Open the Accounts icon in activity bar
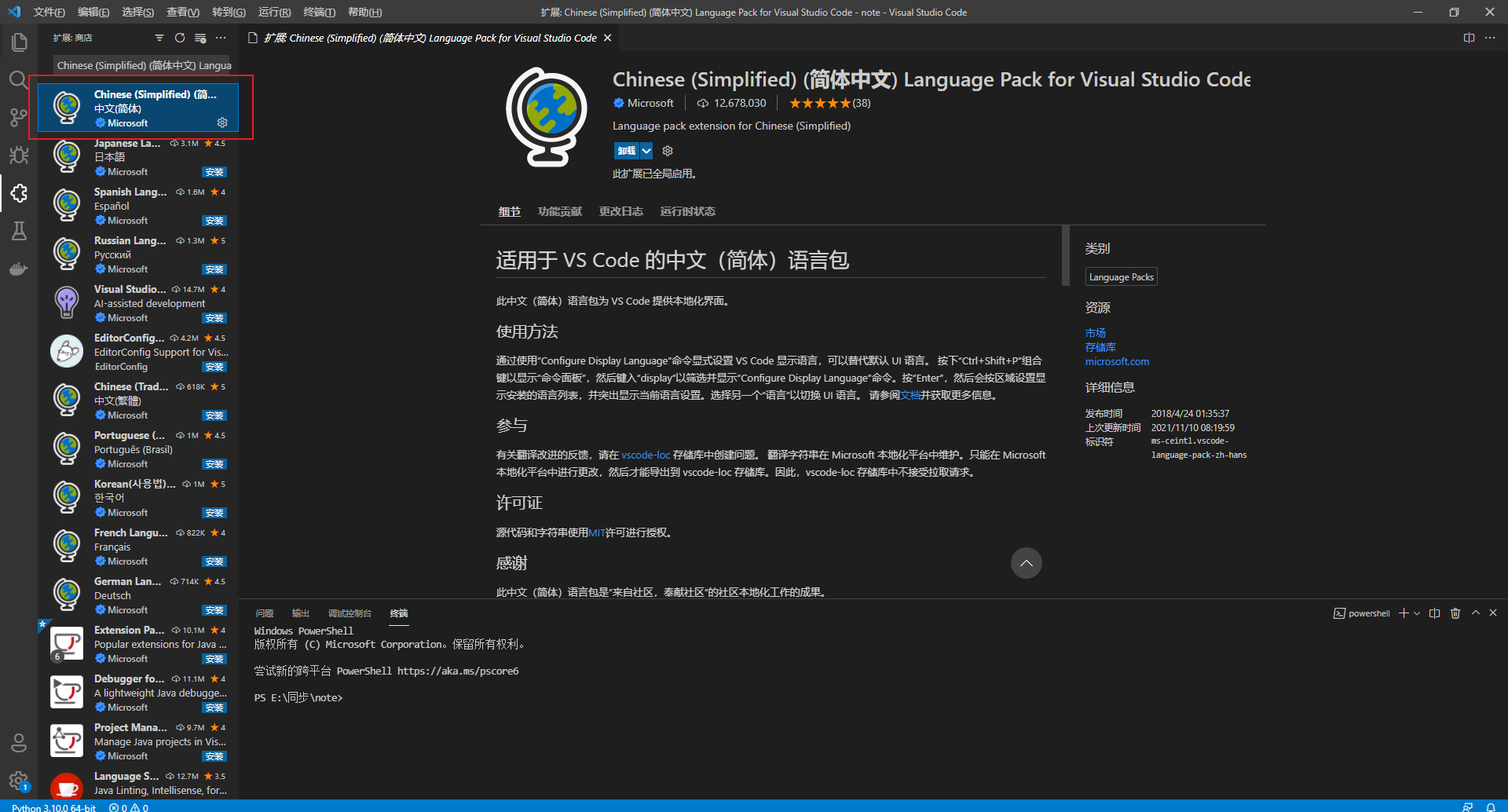Image resolution: width=1508 pixels, height=812 pixels. tap(19, 743)
